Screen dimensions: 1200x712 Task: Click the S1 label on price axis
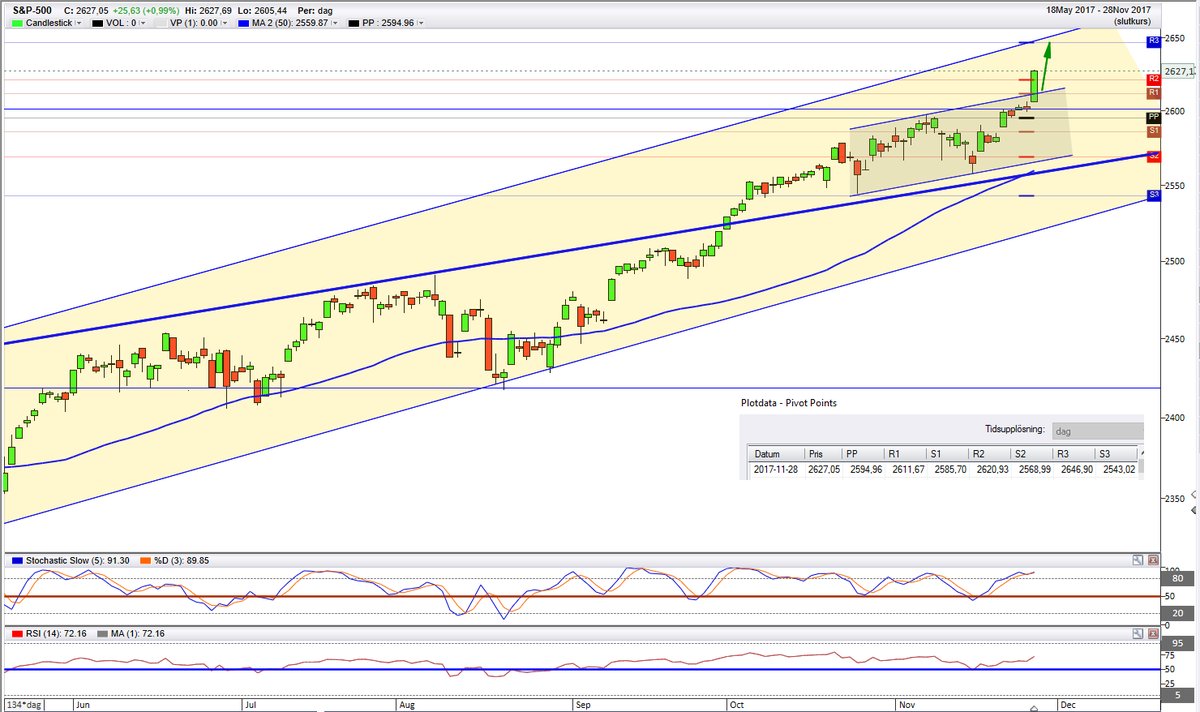[x=1153, y=131]
